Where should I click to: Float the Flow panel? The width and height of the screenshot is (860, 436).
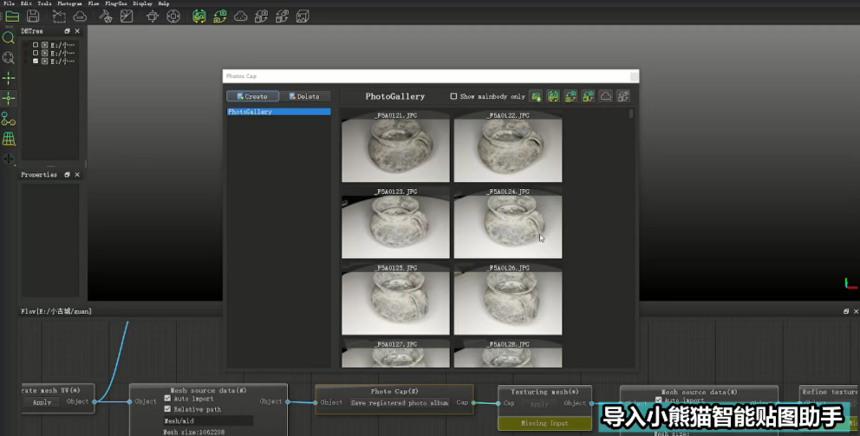[x=846, y=311]
